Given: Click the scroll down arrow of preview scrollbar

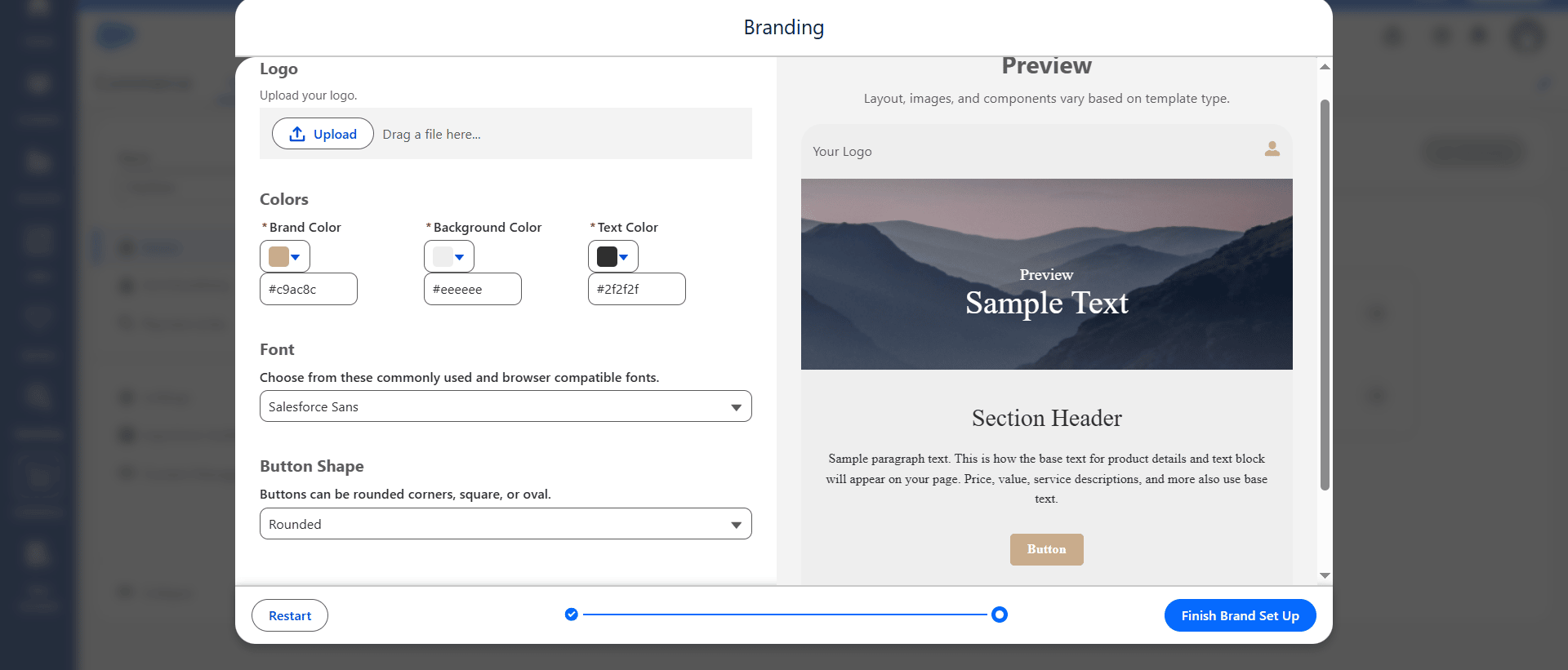Looking at the screenshot, I should (x=1325, y=575).
